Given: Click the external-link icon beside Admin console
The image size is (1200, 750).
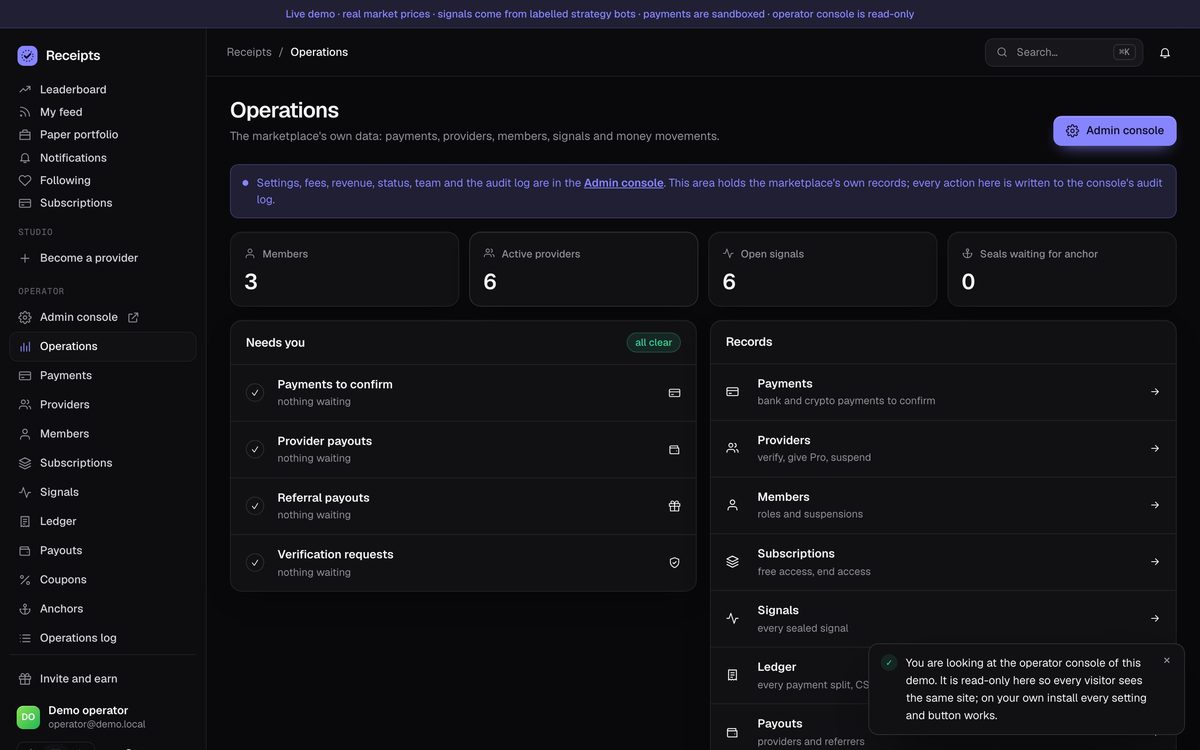Looking at the screenshot, I should click(x=133, y=318).
